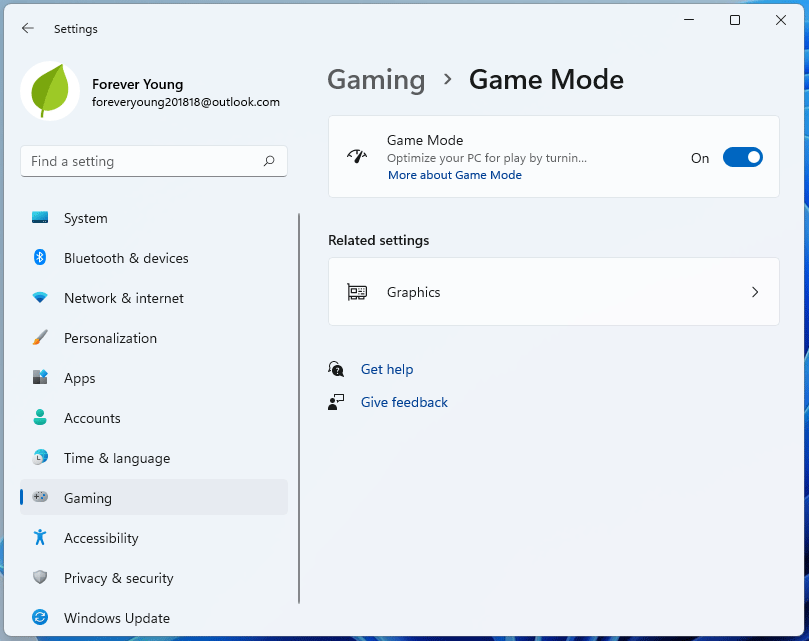Click the Accounts person icon
809x641 pixels.
(x=40, y=418)
